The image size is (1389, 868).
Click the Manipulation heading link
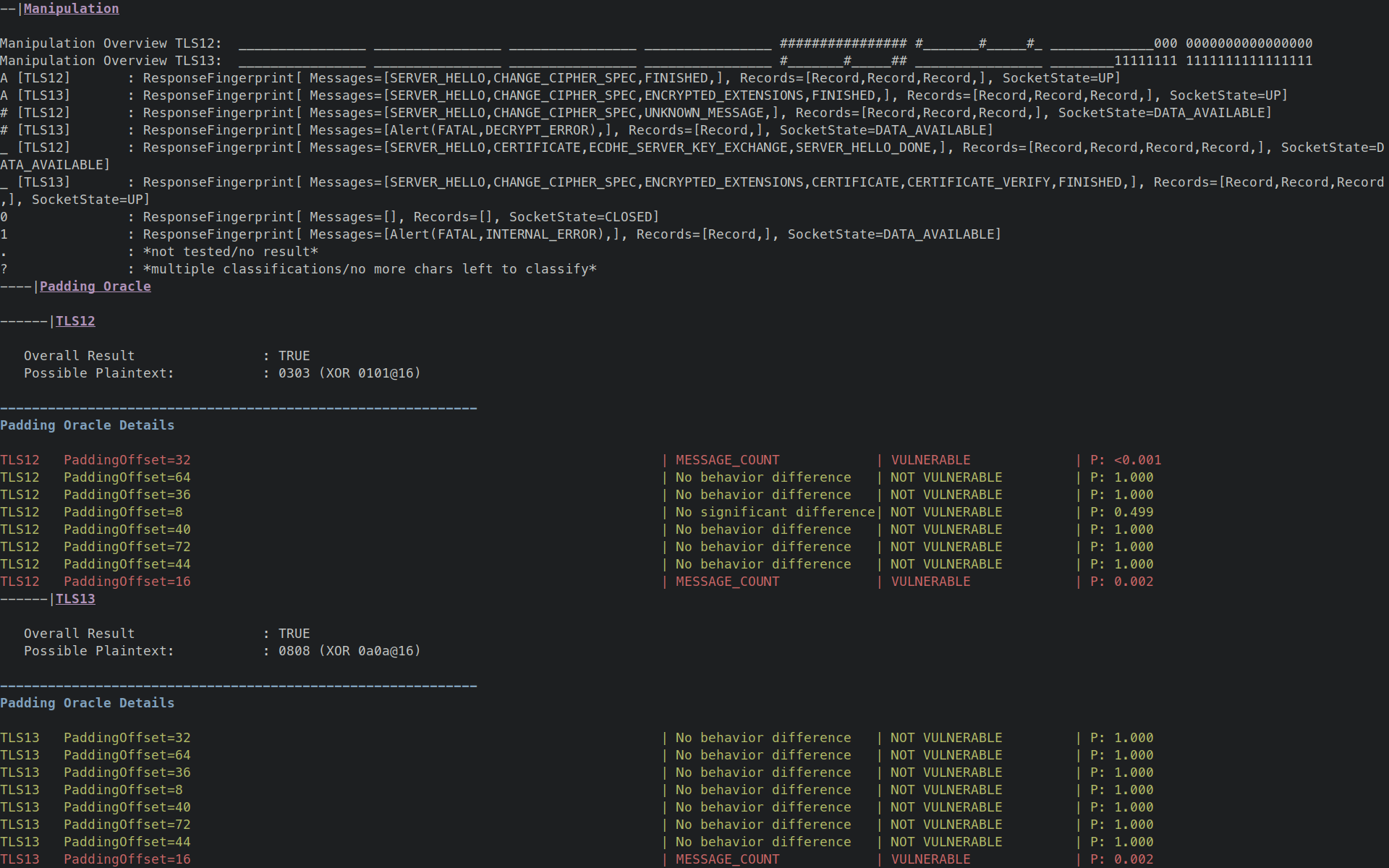click(x=71, y=9)
